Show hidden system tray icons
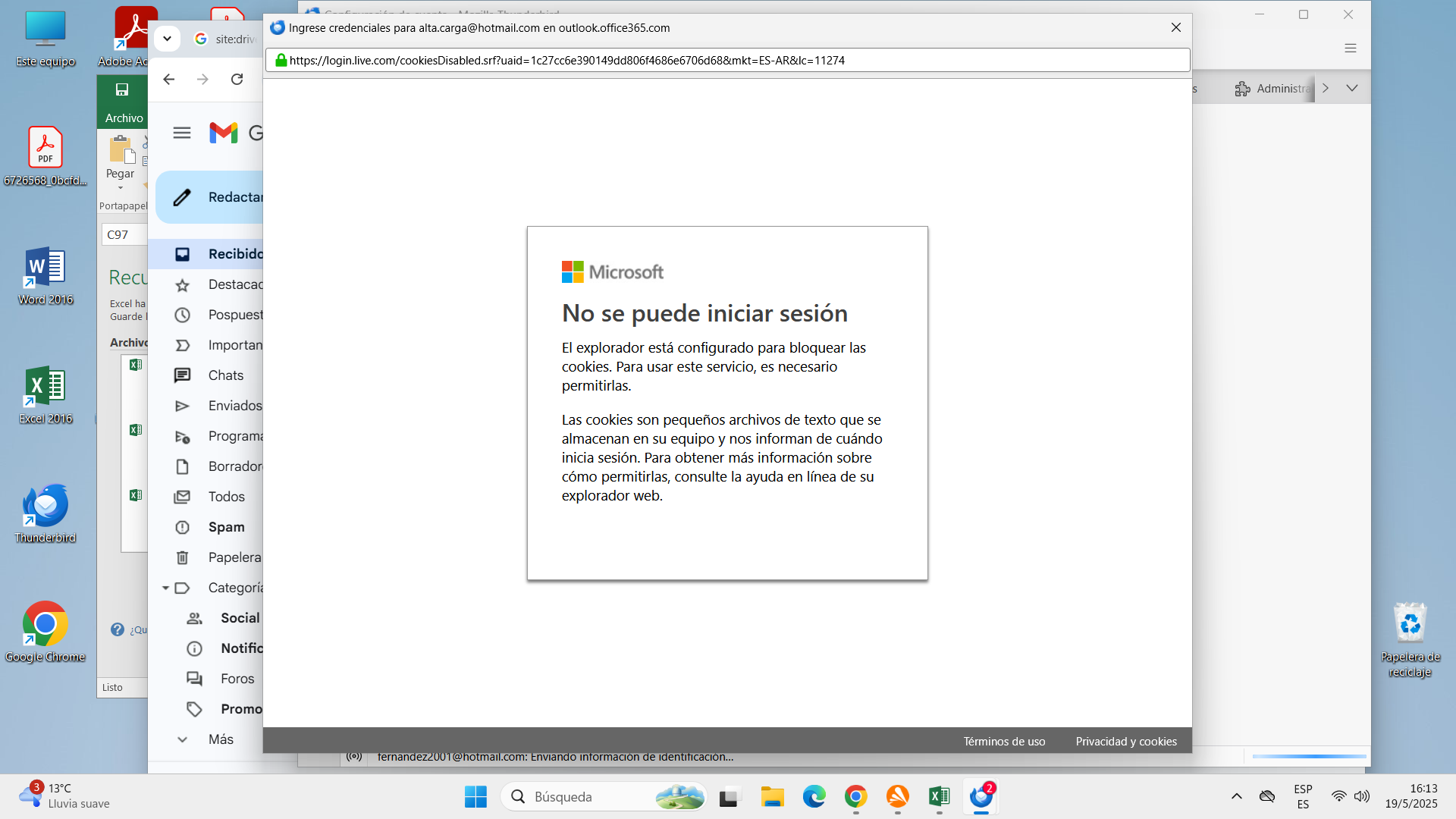 click(1236, 796)
